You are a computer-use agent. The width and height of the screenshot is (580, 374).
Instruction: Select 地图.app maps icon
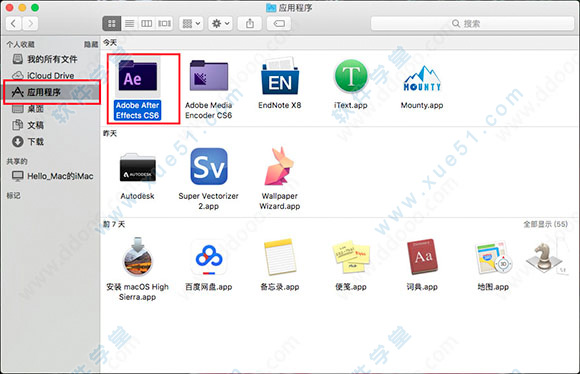[x=493, y=258]
